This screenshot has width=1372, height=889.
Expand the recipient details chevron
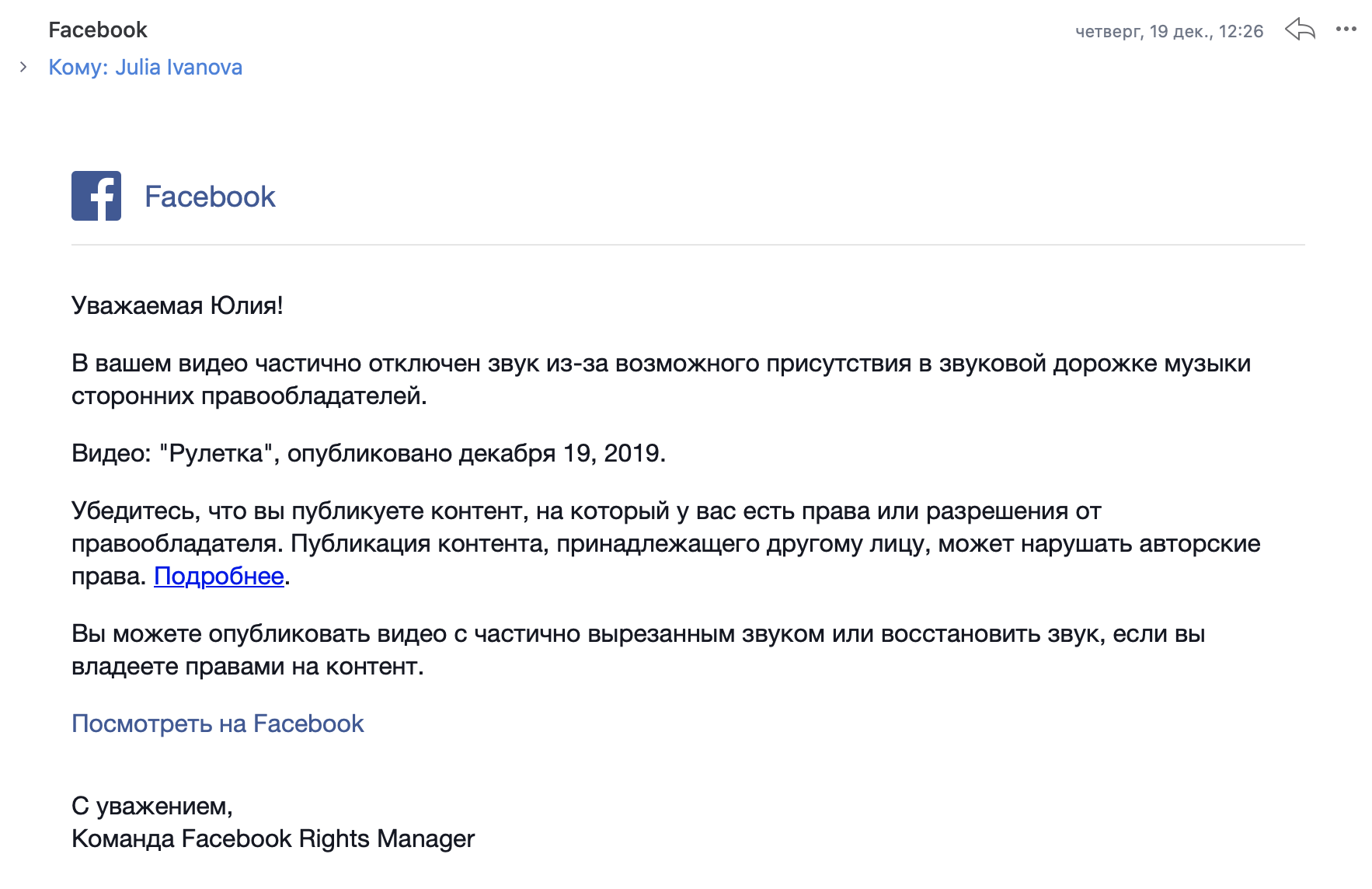click(23, 67)
